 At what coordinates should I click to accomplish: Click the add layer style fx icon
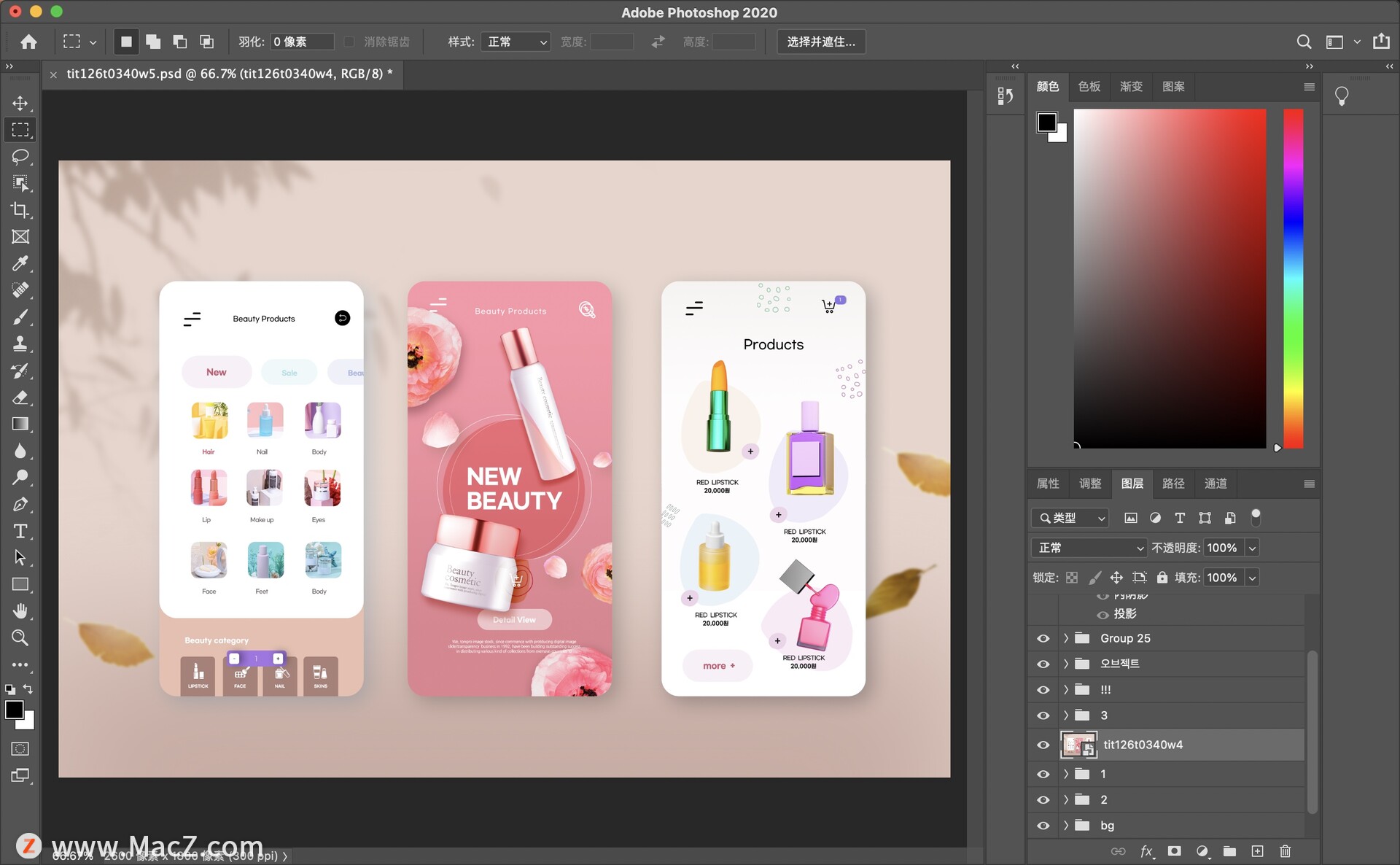click(1146, 851)
